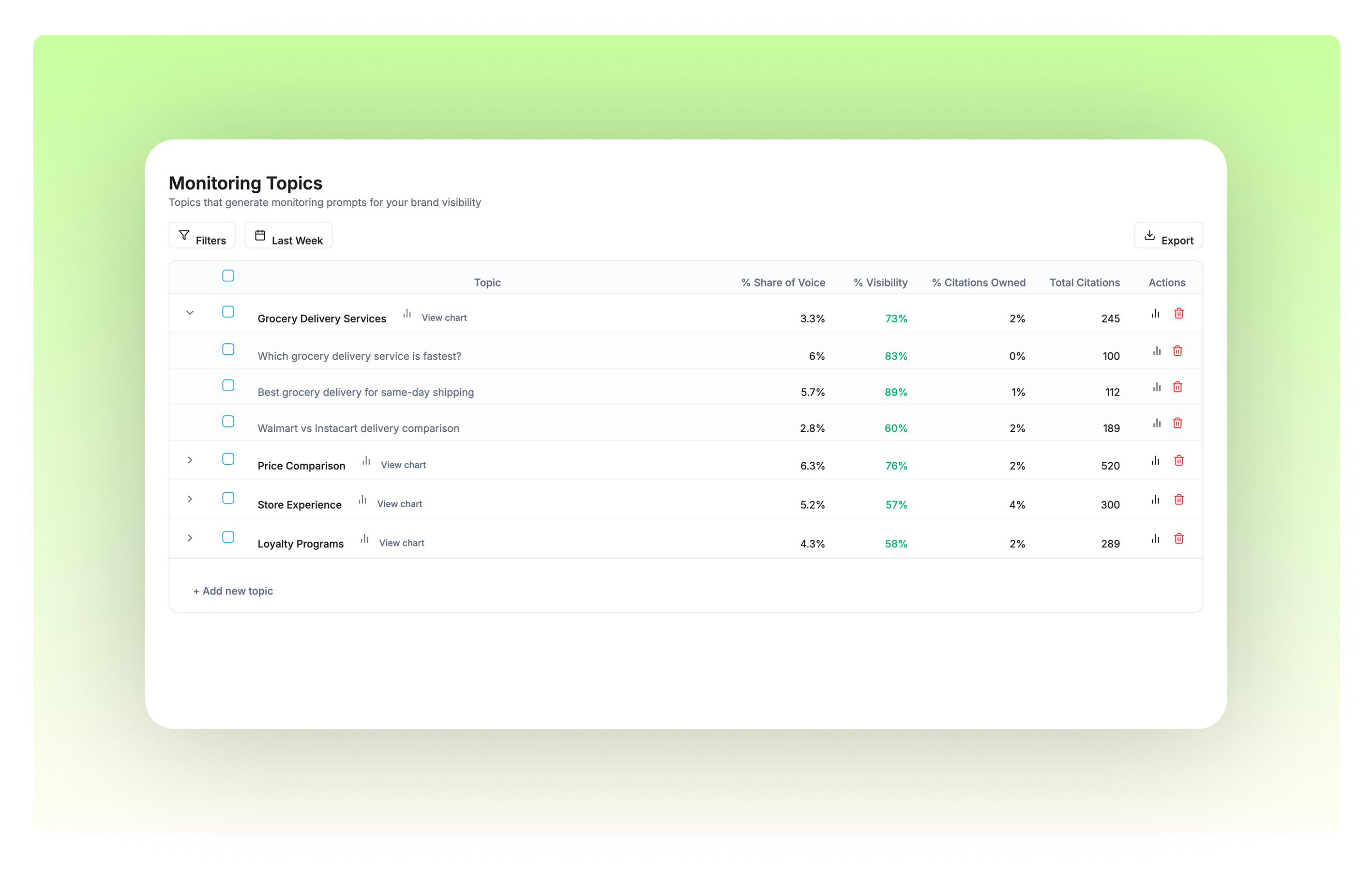Viewport: 1372px width, 880px height.
Task: Open the Last Week date range picker
Action: coord(288,236)
